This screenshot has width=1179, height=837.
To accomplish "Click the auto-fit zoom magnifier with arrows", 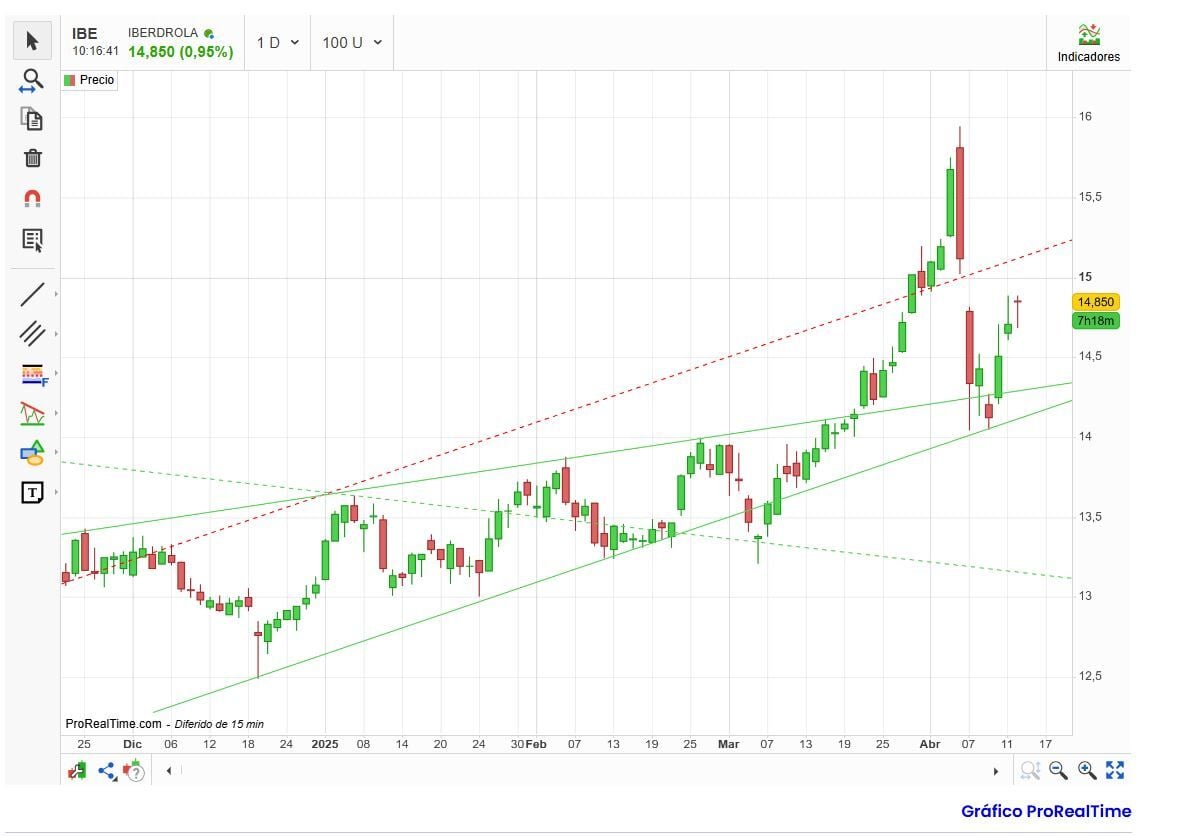I will click(x=1029, y=770).
